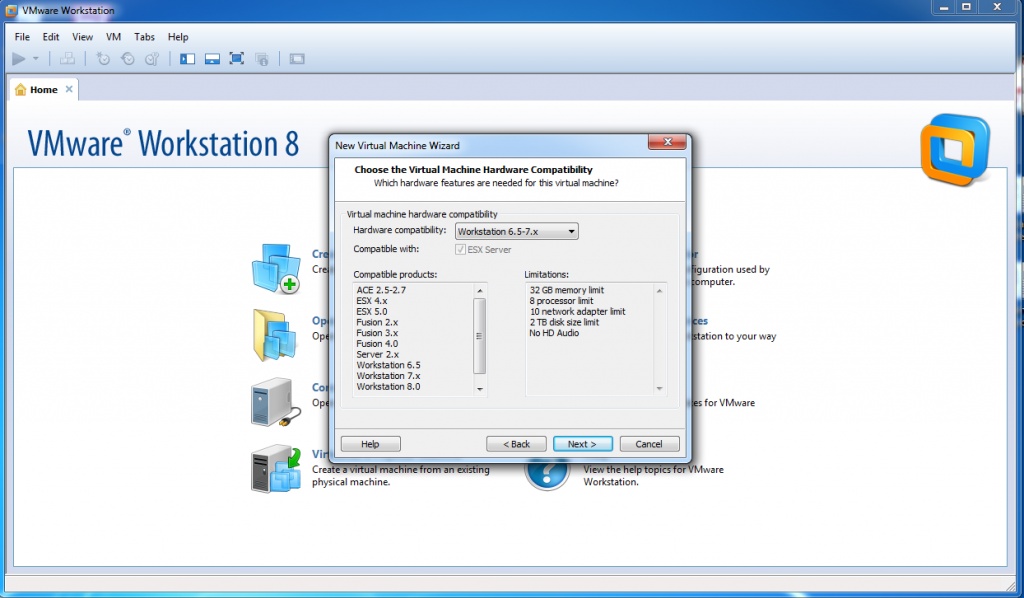
Task: Click the Full Screen toolbar icon
Action: click(x=237, y=59)
